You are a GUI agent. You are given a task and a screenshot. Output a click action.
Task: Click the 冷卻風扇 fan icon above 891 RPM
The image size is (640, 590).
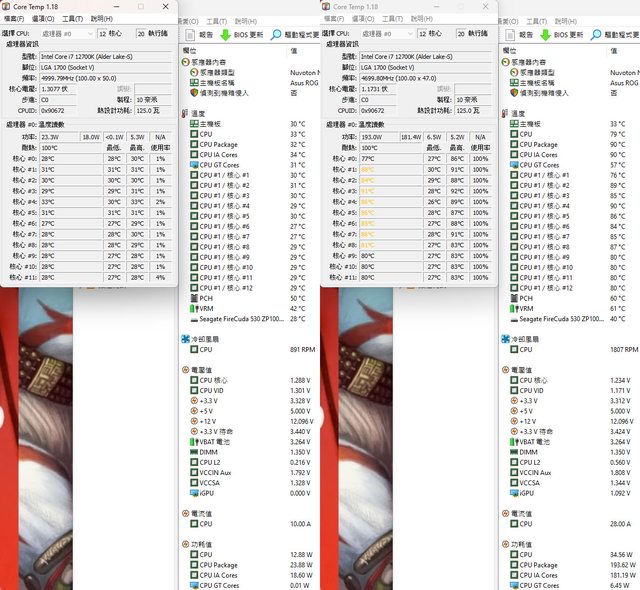point(186,339)
